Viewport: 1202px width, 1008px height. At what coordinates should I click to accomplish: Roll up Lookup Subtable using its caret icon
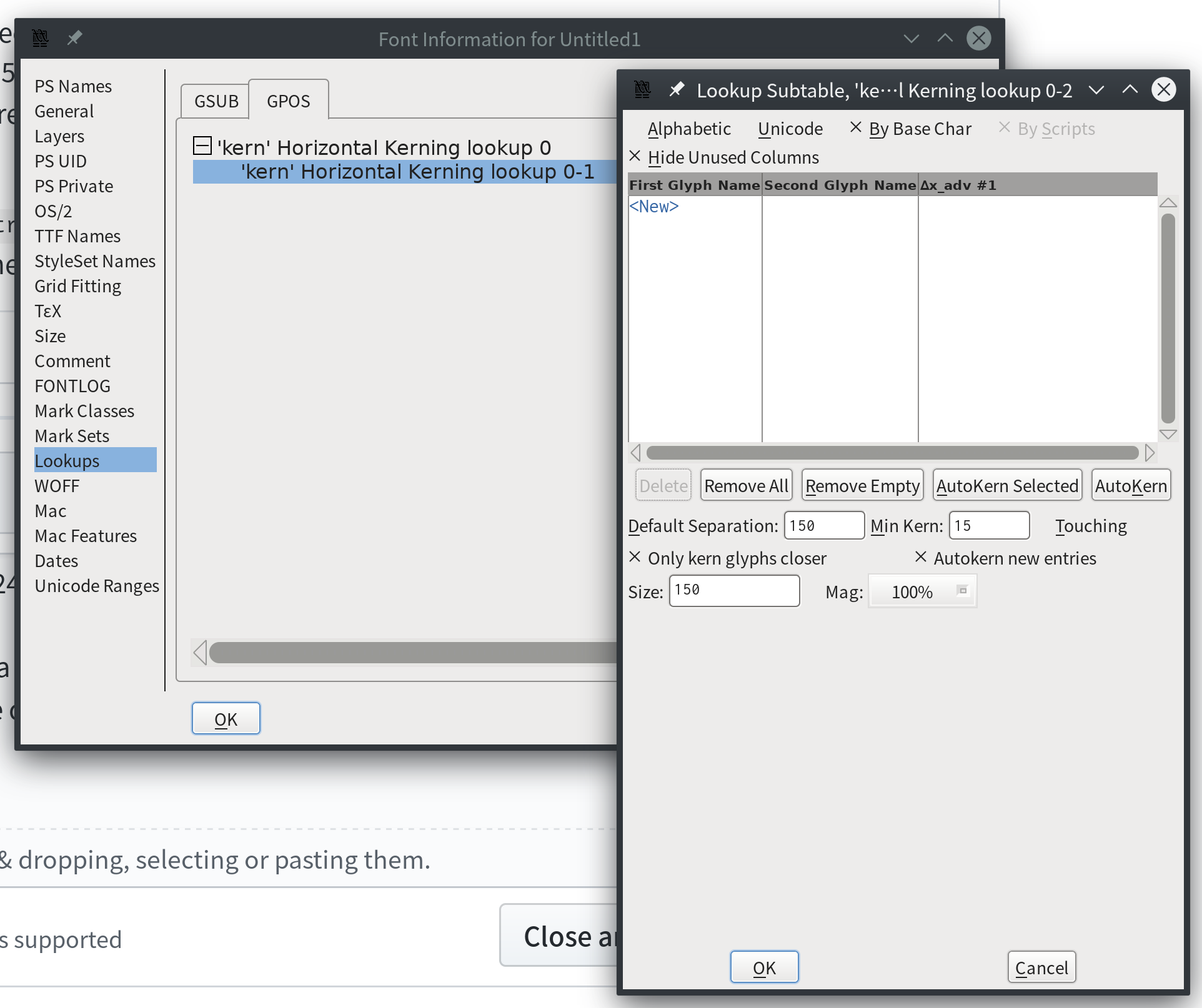click(x=1129, y=89)
